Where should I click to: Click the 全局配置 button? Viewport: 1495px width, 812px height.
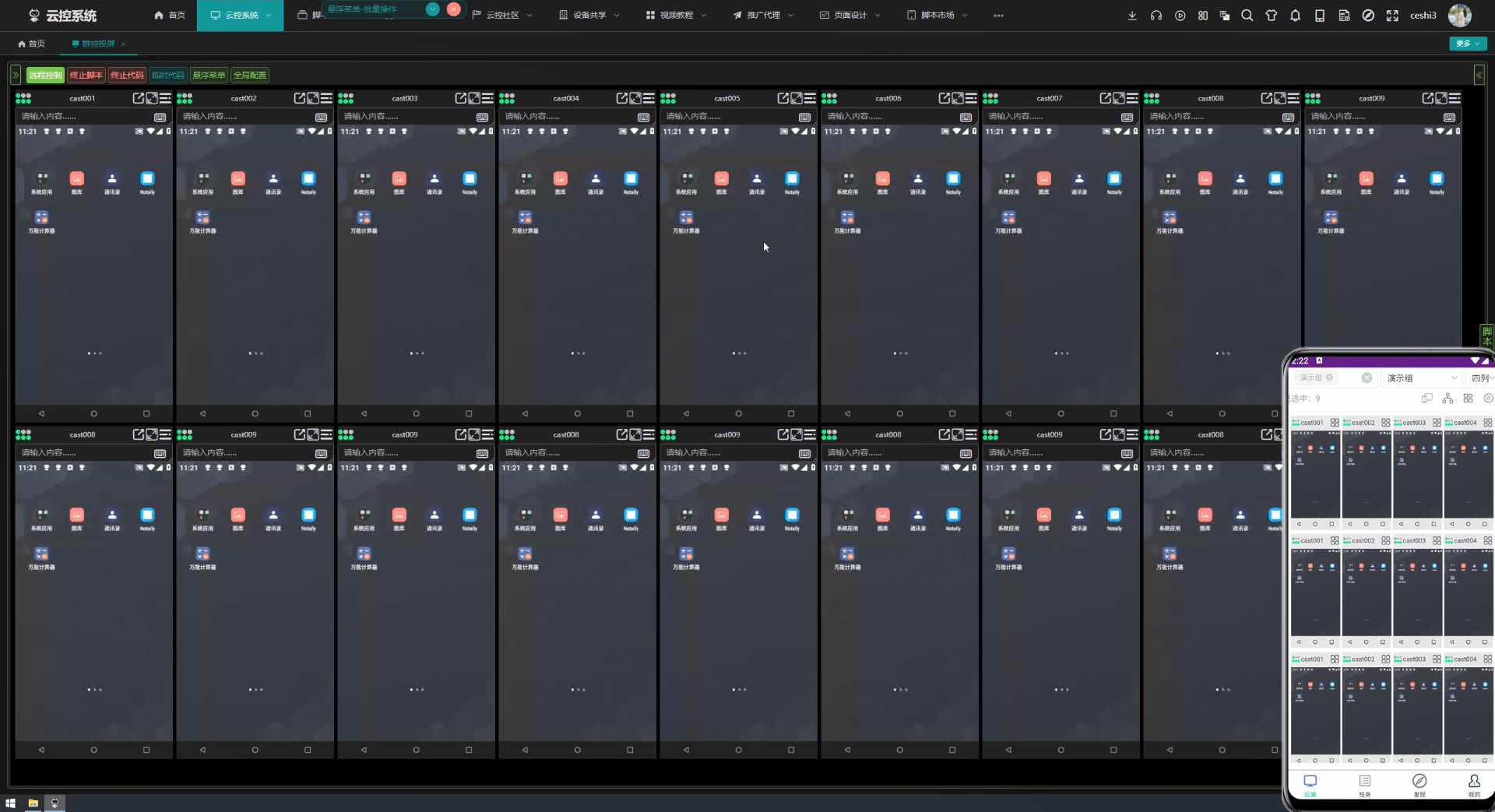click(250, 75)
